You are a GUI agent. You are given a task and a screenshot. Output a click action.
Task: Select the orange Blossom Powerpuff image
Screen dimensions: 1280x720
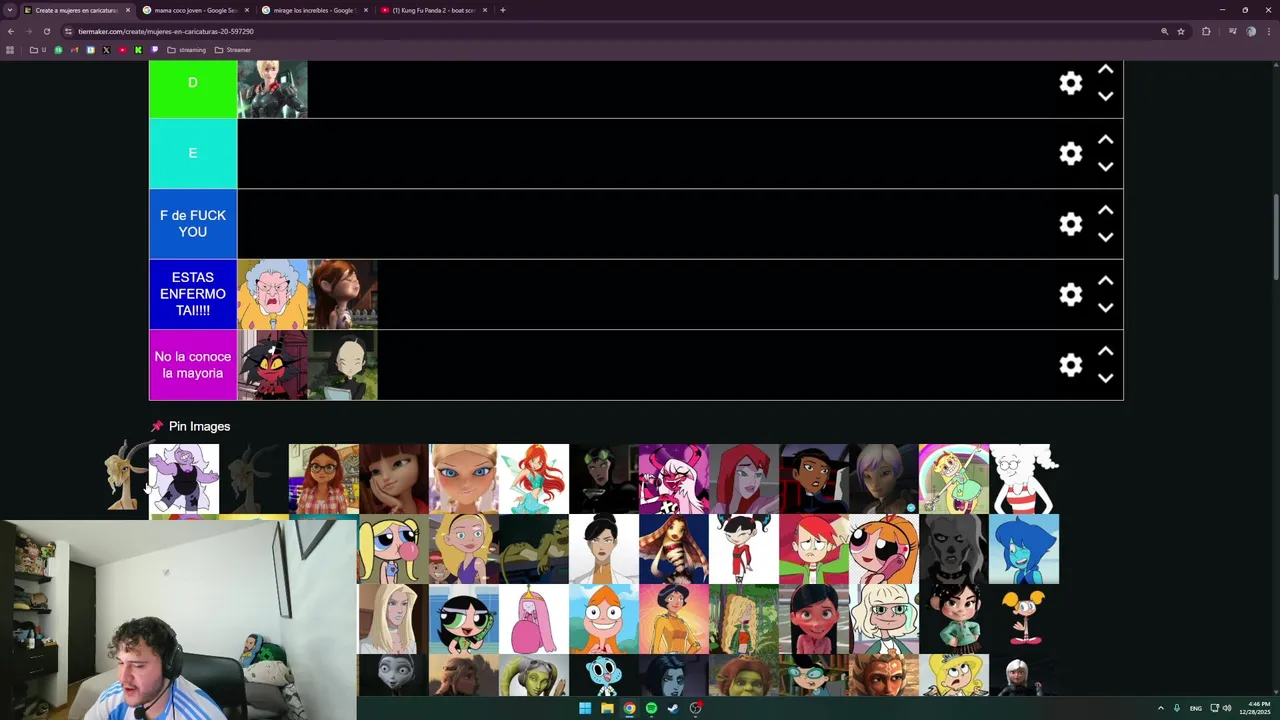pos(884,549)
